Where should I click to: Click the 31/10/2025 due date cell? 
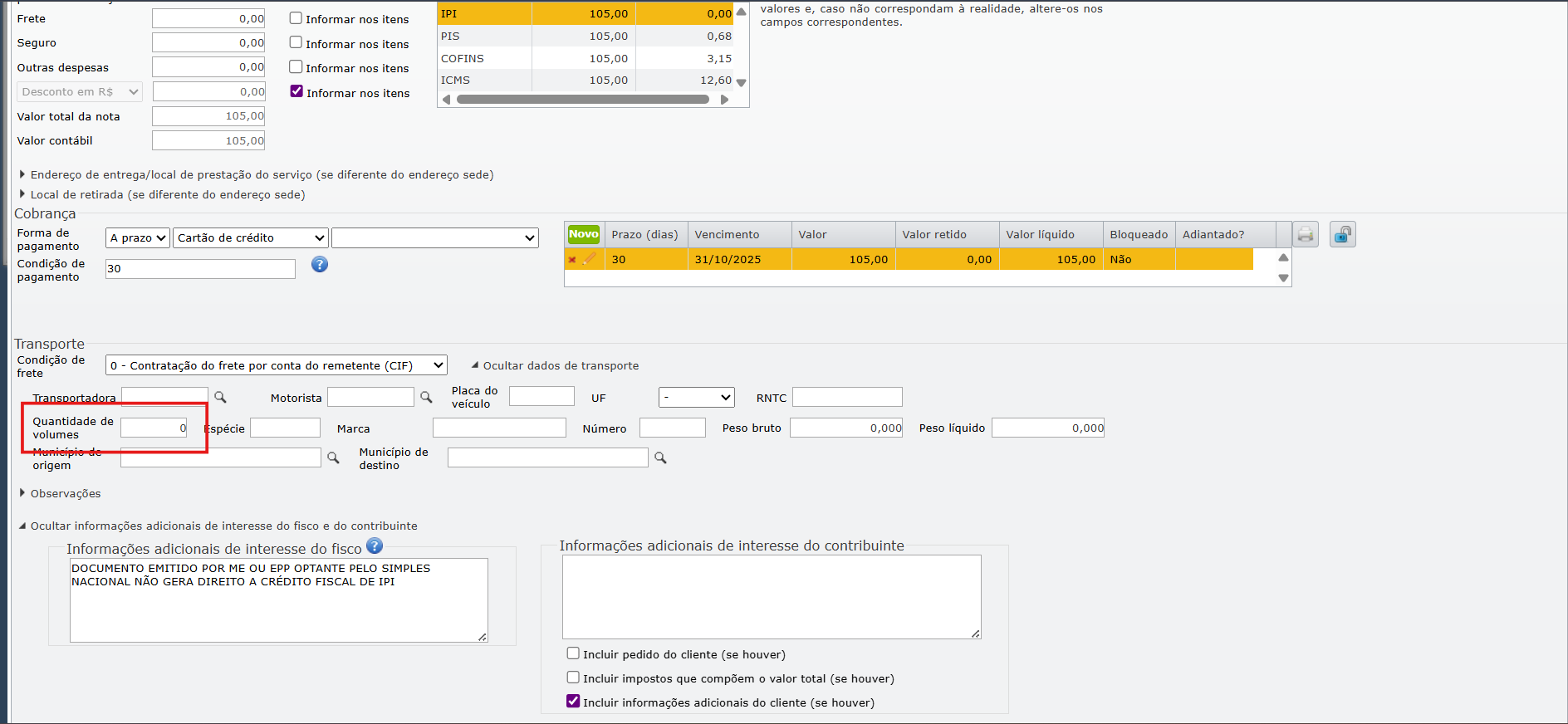740,259
